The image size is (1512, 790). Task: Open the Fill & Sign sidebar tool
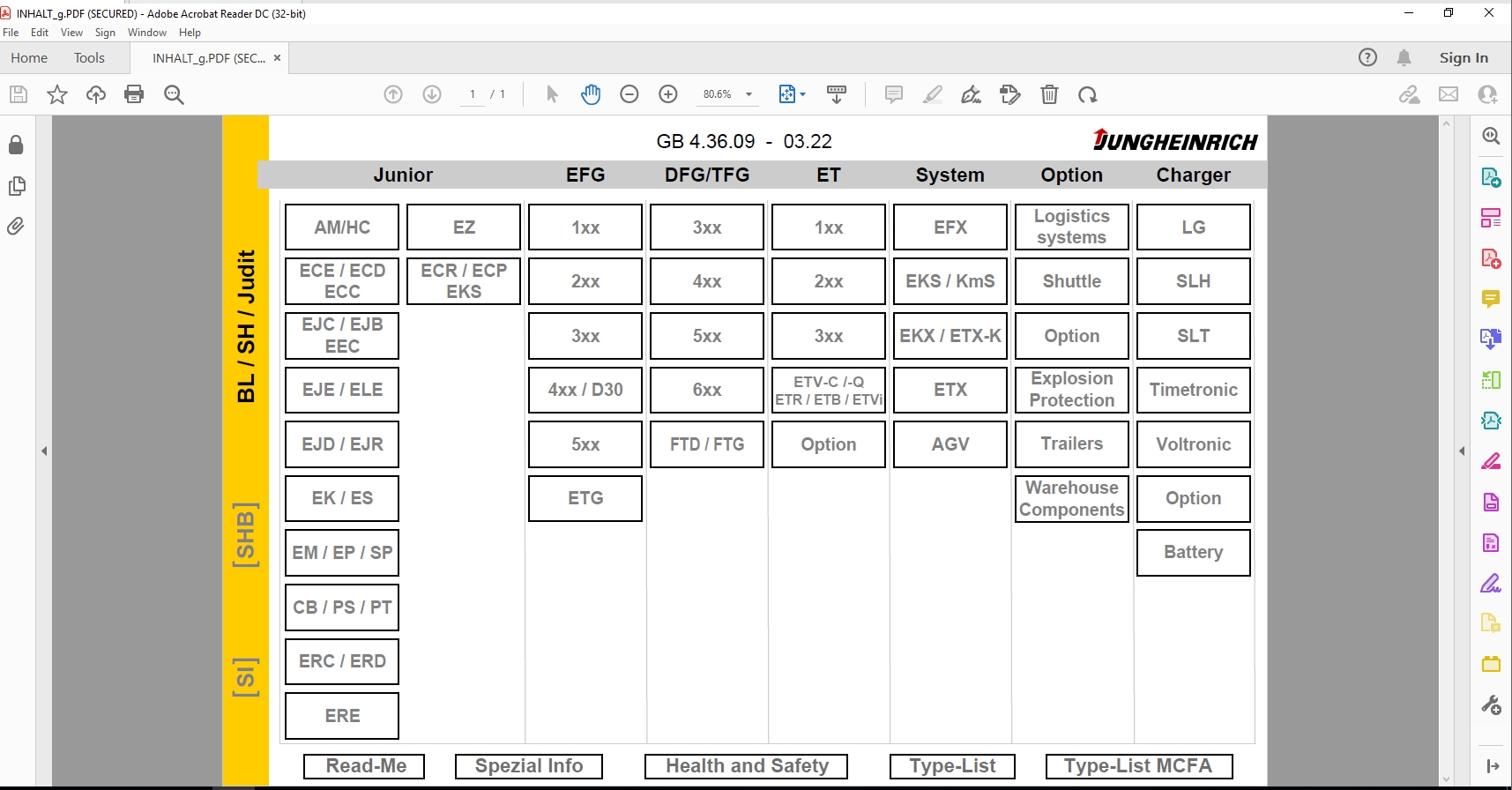[1491, 584]
